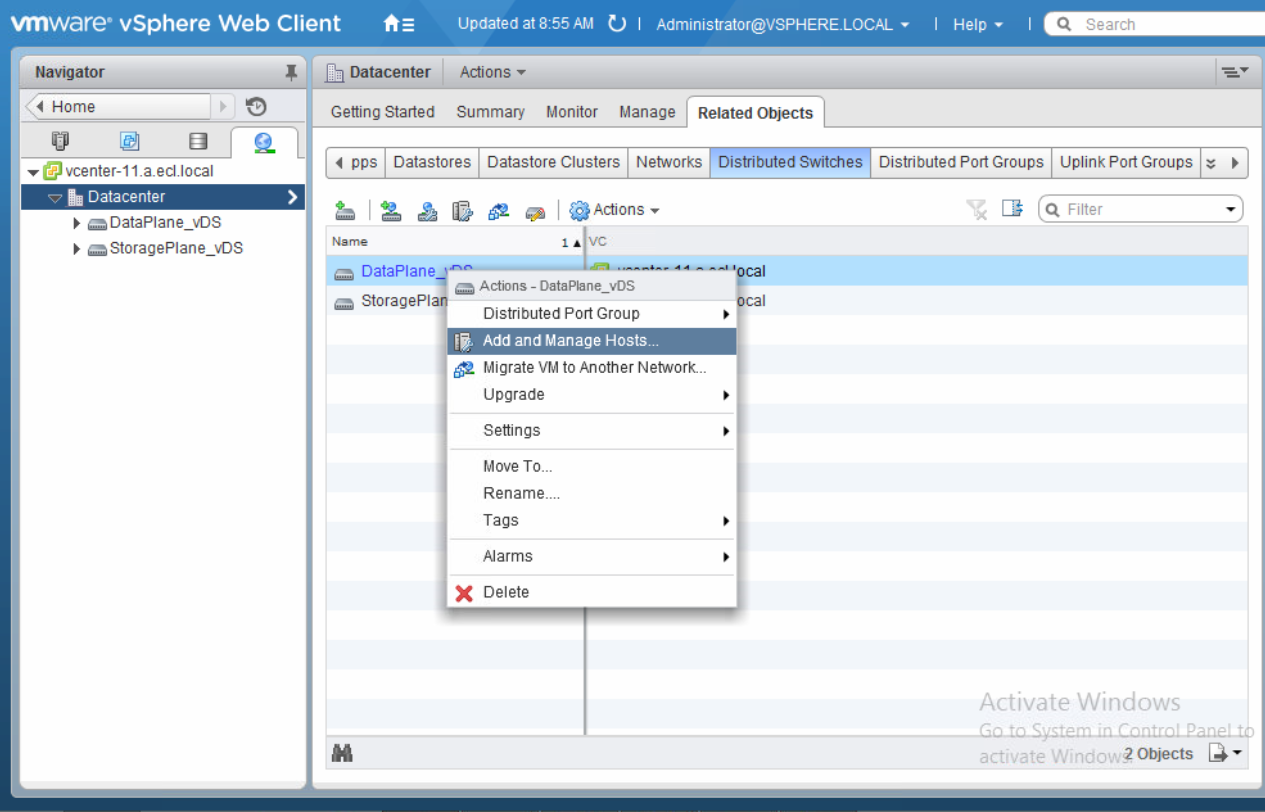Click the vSphere home menu icon
1265x812 pixels.
click(x=399, y=24)
